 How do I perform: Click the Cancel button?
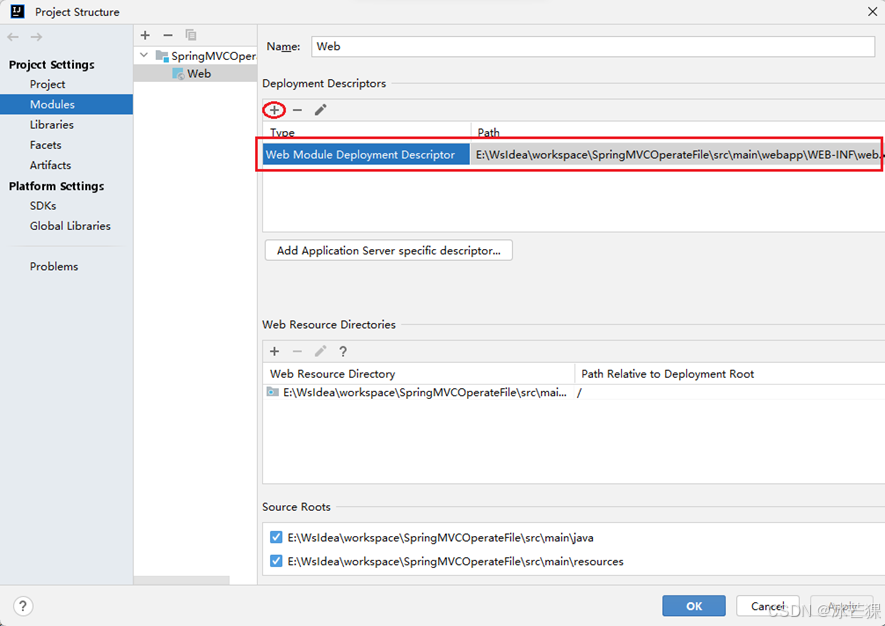click(x=768, y=606)
